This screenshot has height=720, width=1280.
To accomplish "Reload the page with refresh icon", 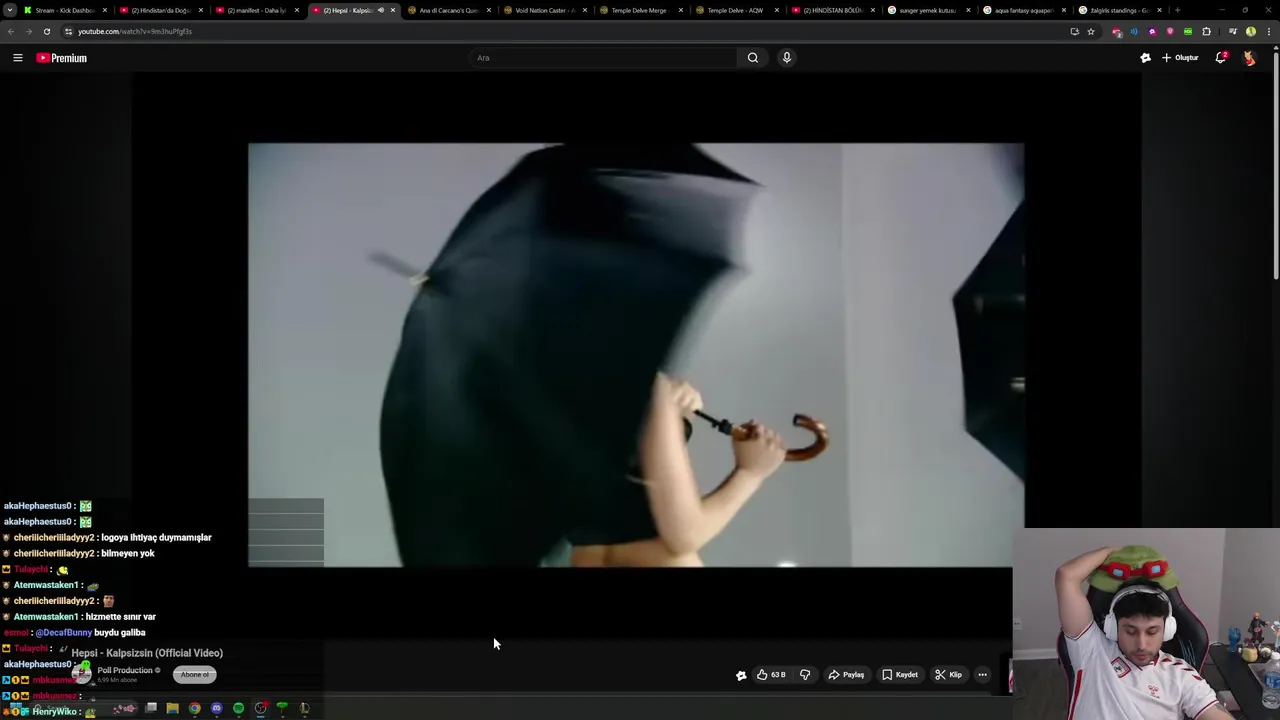I will (x=47, y=31).
